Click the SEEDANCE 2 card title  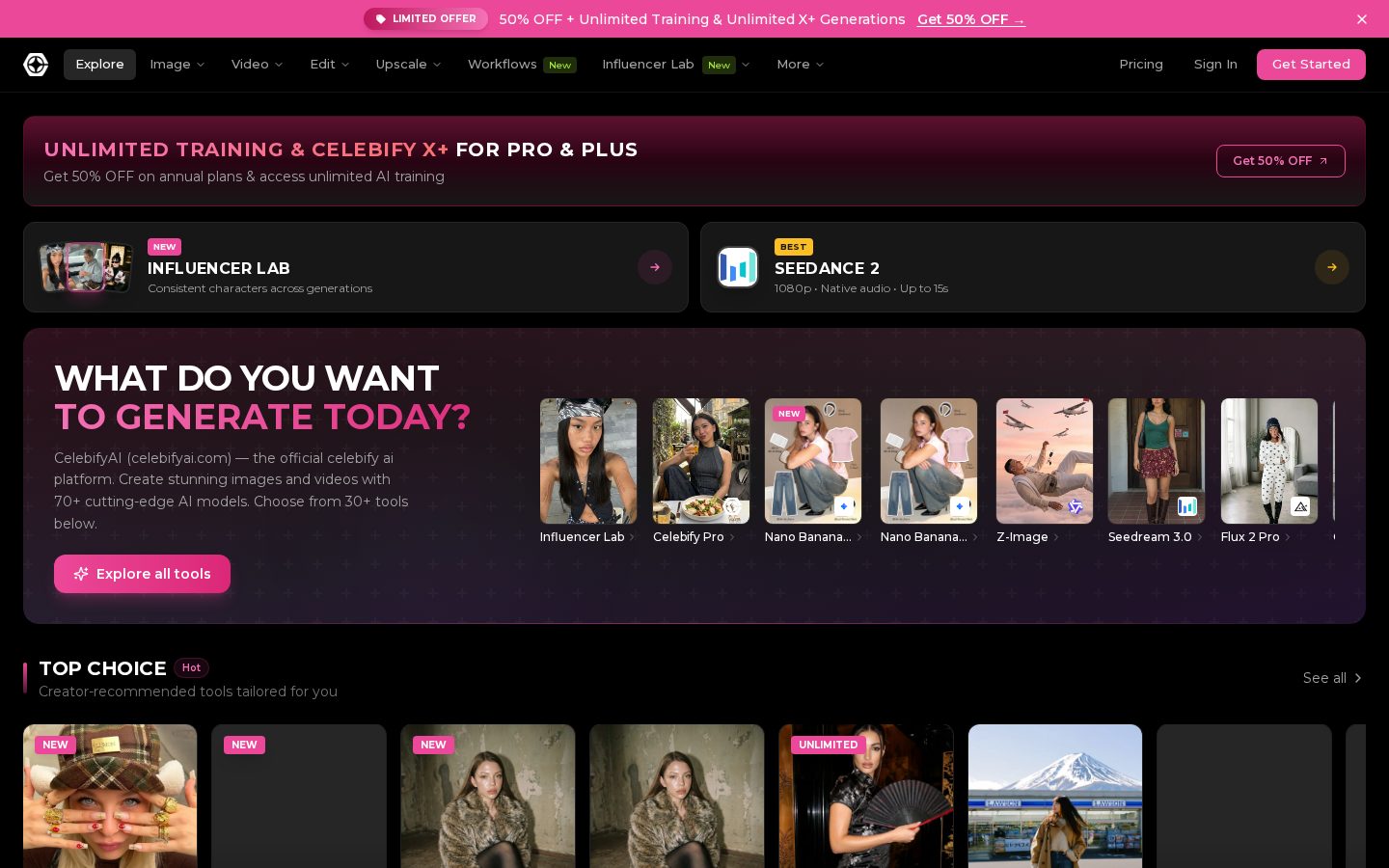point(827,268)
